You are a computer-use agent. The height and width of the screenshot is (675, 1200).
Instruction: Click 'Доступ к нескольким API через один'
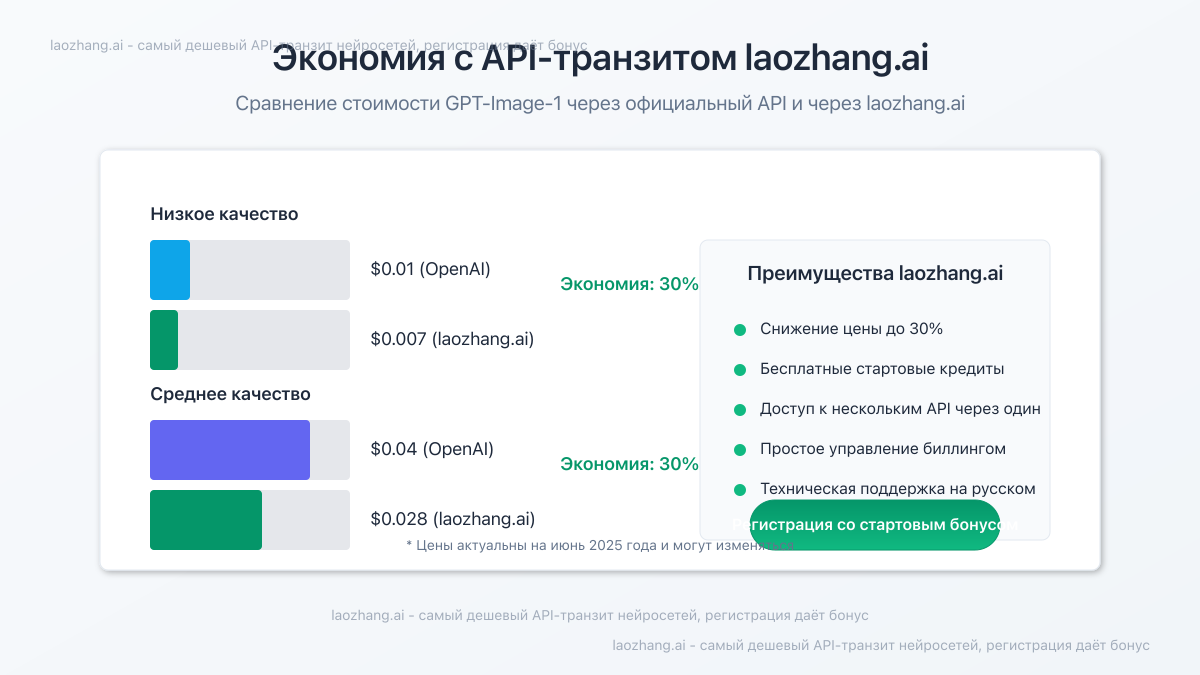pos(900,409)
